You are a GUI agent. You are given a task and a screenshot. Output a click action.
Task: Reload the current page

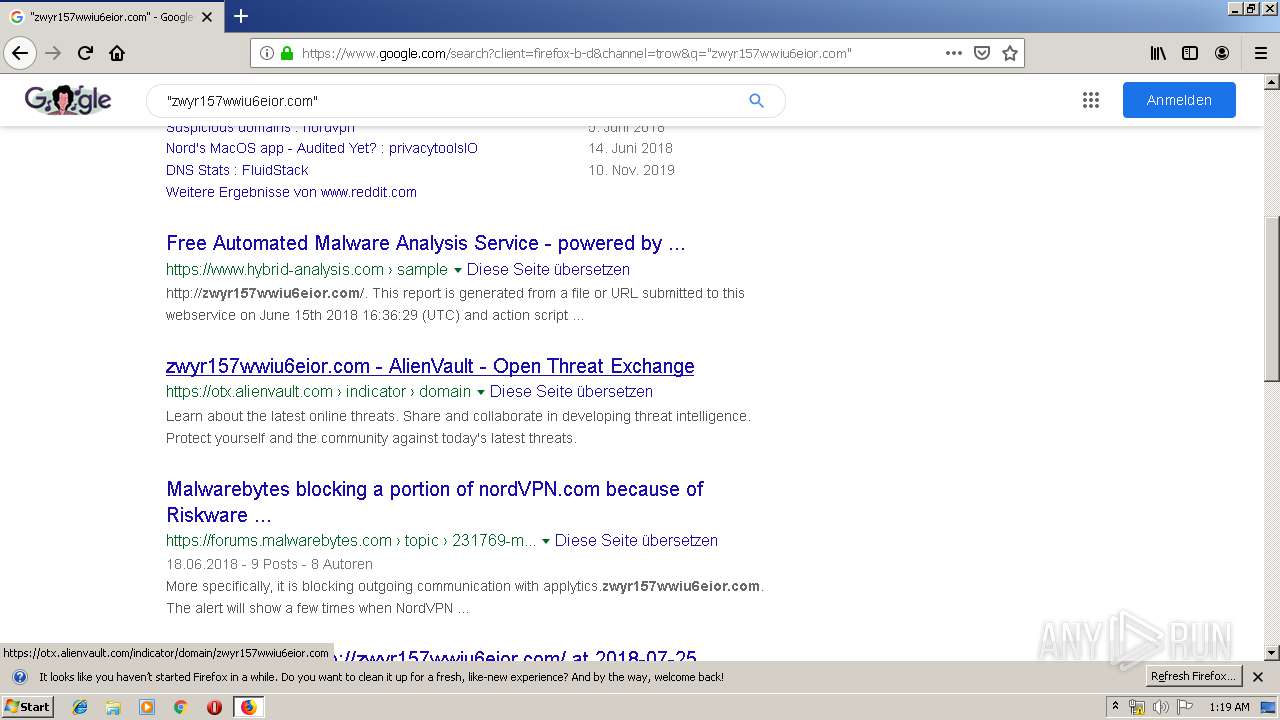[x=85, y=53]
